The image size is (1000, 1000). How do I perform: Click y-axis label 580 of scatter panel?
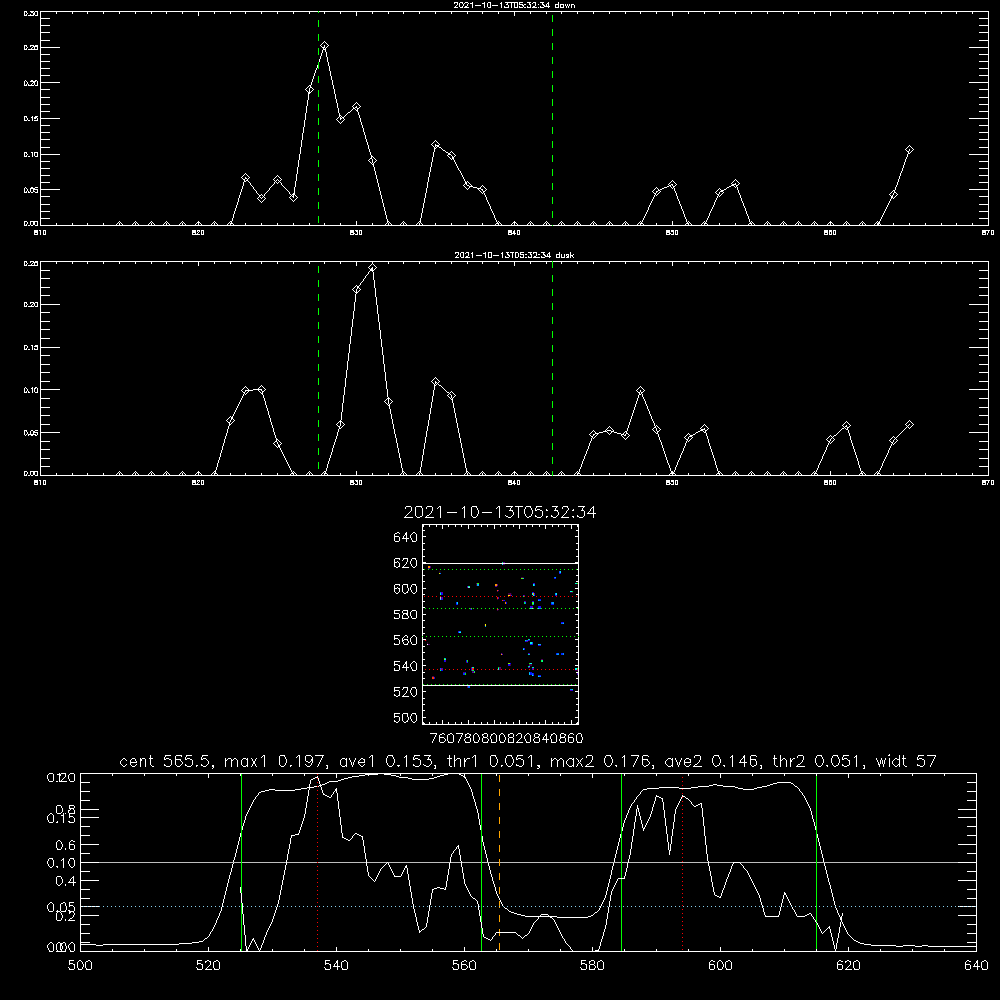pos(406,614)
